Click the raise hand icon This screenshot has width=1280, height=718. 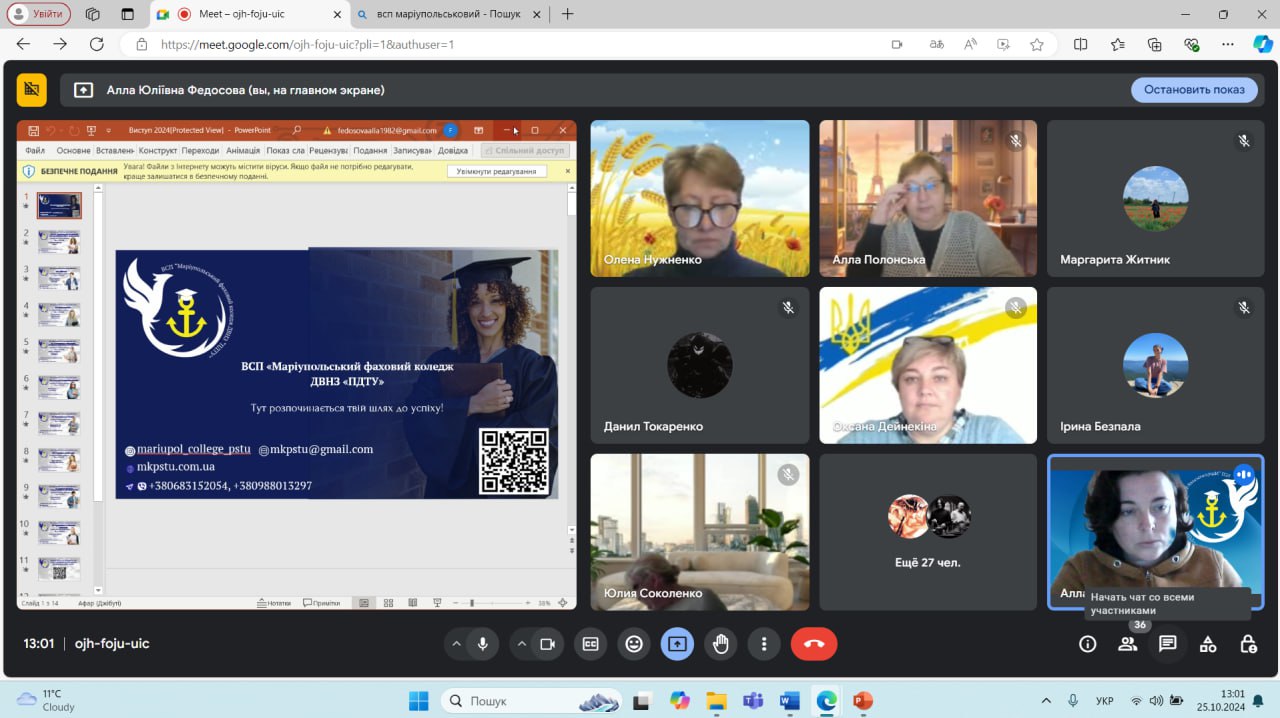720,644
